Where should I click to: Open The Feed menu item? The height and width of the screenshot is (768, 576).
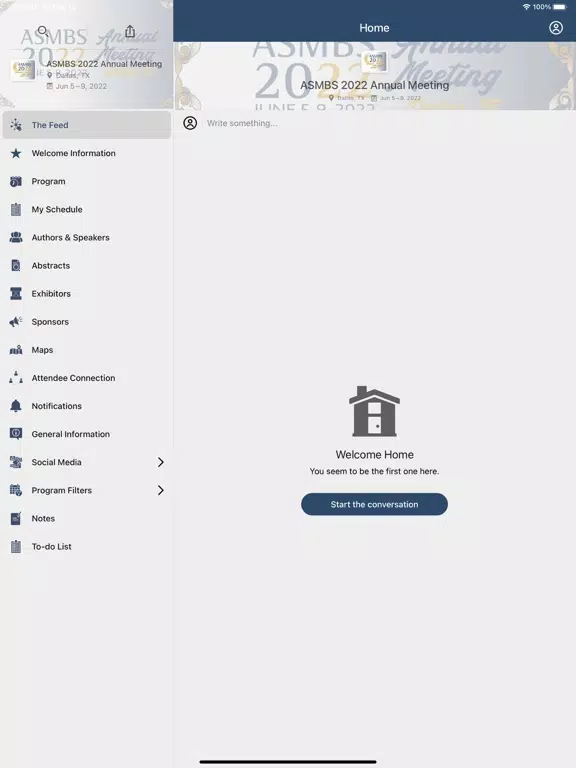87,125
